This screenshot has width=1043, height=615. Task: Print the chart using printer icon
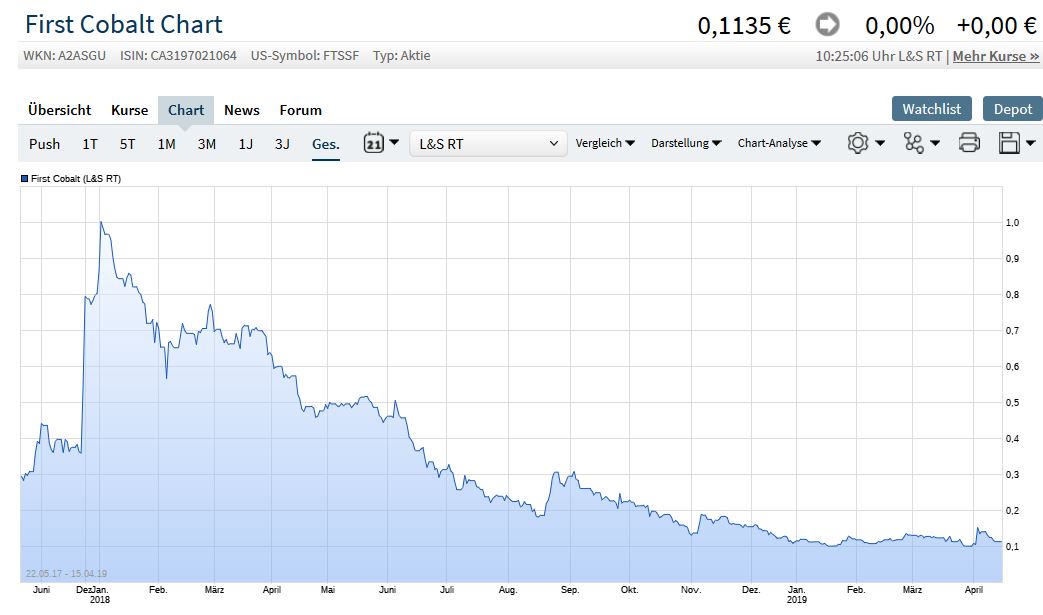[x=969, y=143]
